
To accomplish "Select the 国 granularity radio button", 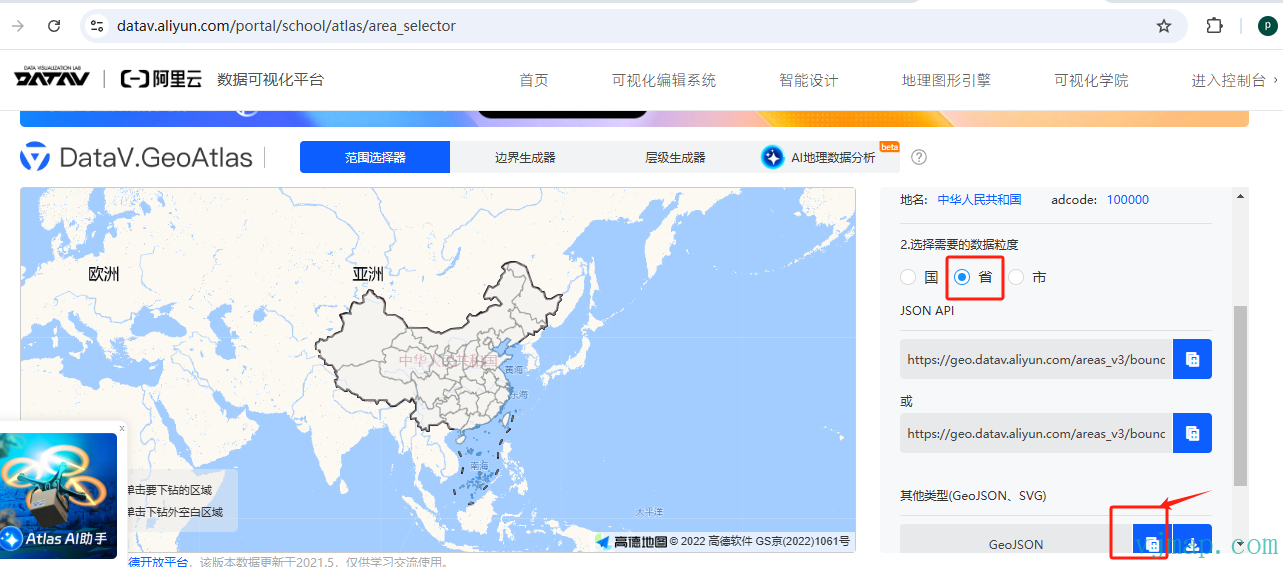I will click(908, 277).
